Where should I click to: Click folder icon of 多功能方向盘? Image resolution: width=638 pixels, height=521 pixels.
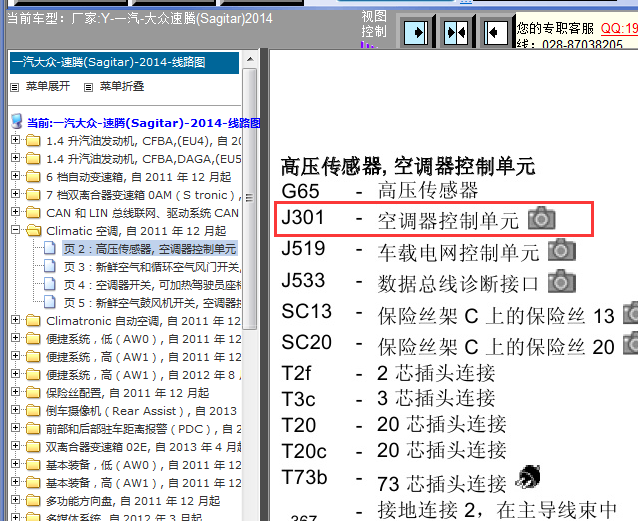tap(33, 500)
